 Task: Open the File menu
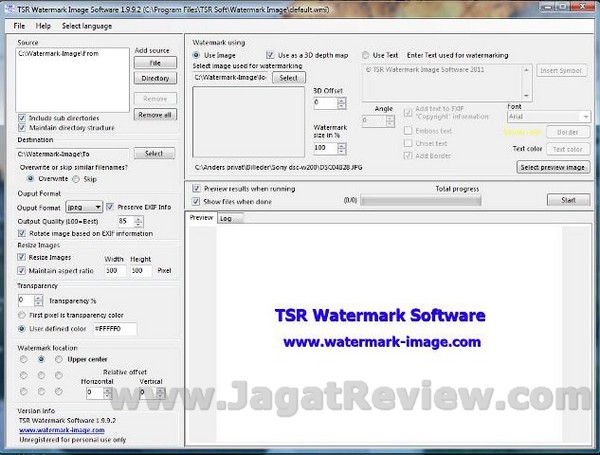coord(19,24)
